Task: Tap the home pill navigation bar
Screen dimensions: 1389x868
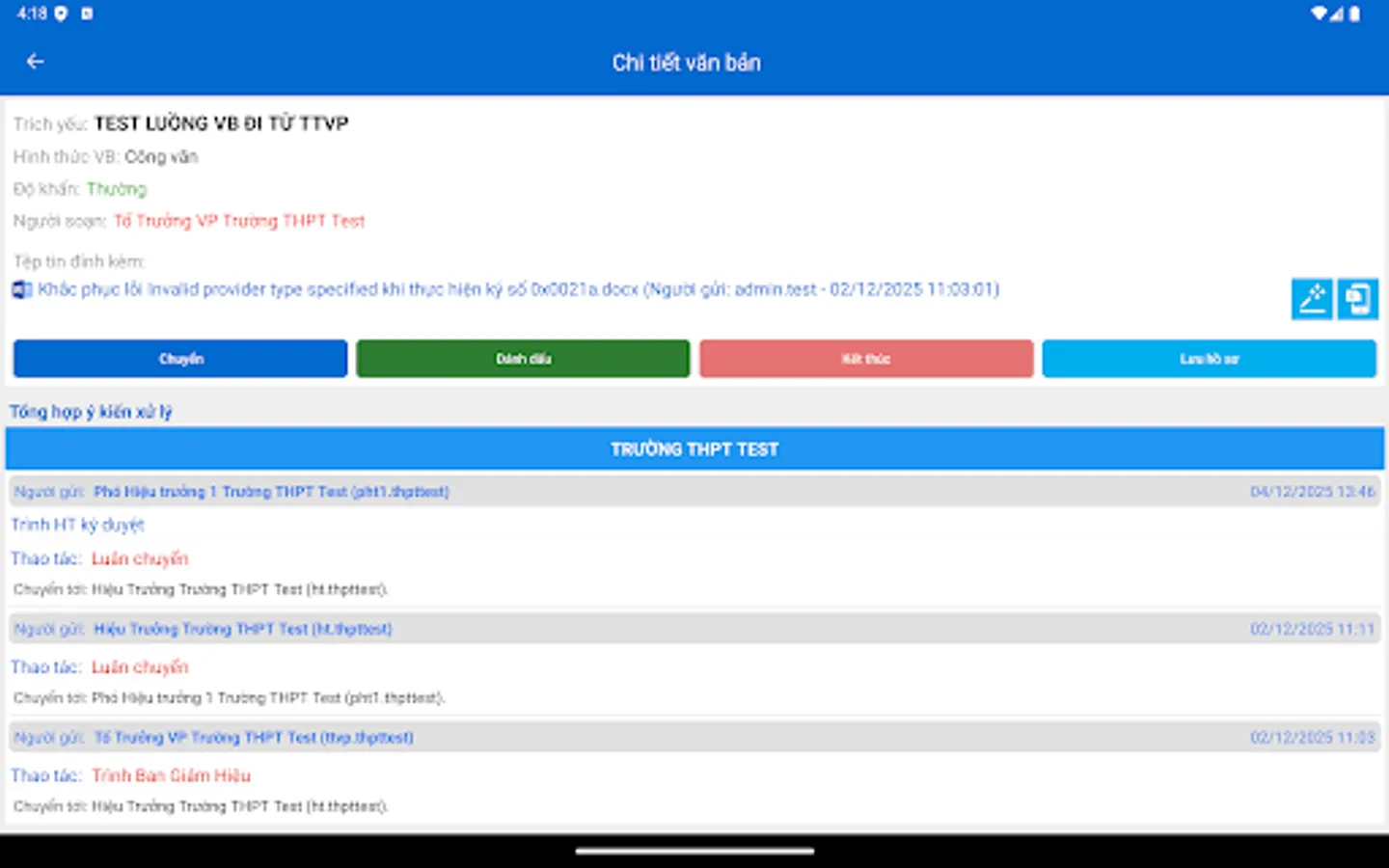Action: click(694, 853)
